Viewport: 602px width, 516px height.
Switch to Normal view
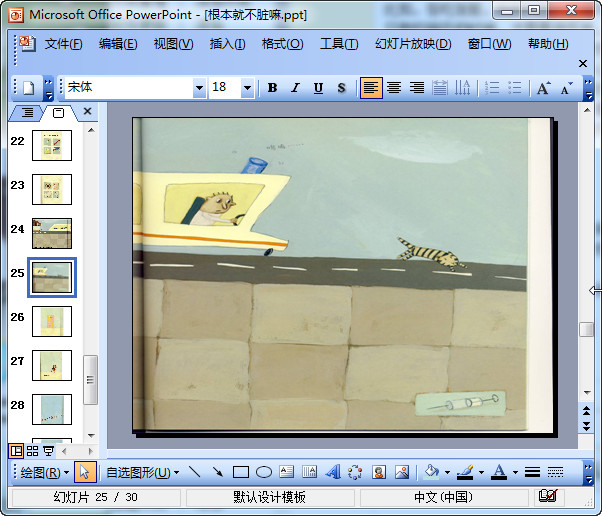tap(16, 451)
